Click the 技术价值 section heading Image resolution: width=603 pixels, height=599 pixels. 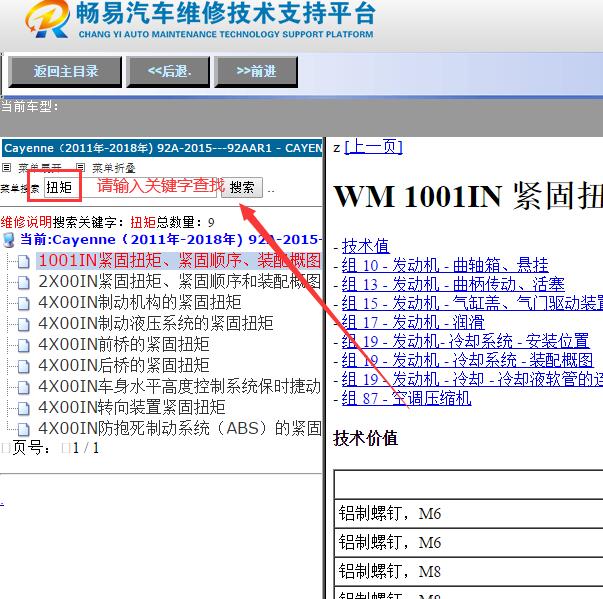pos(365,438)
